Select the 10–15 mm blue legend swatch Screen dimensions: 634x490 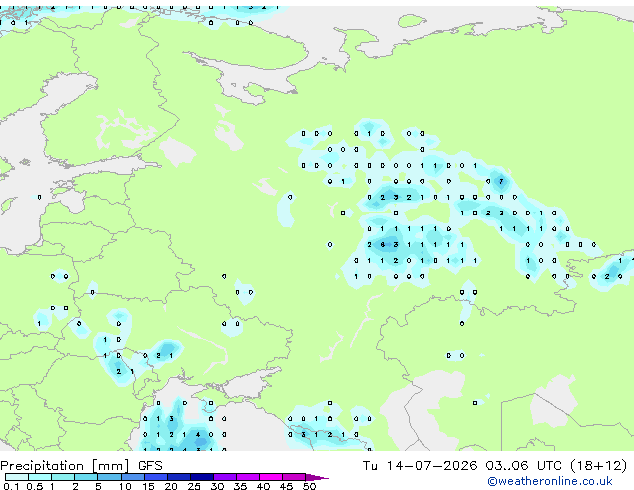[132, 477]
